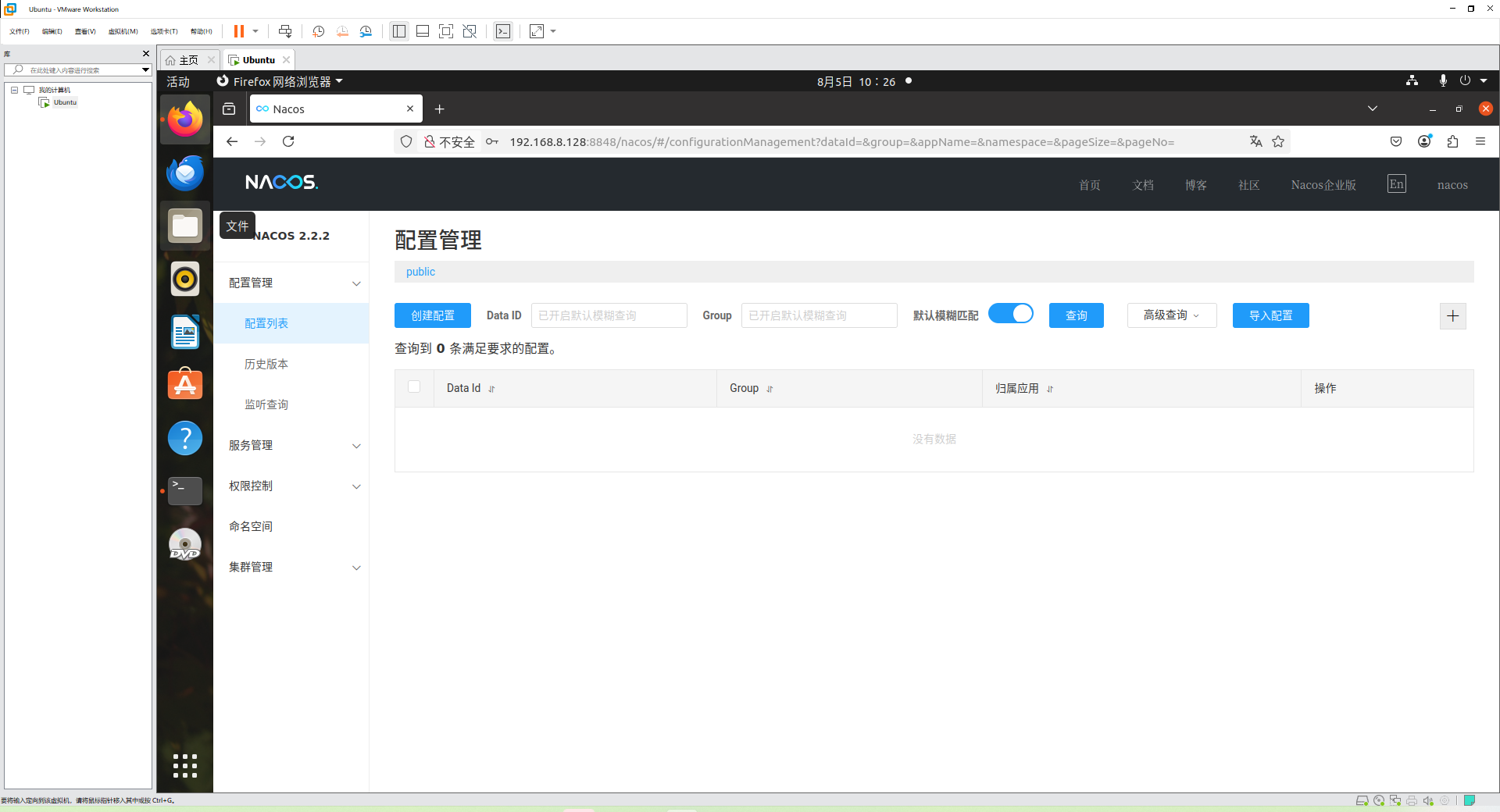Screen dimensions: 1500x812
Task: Click VMware snapshot clock icon
Action: coord(318,31)
